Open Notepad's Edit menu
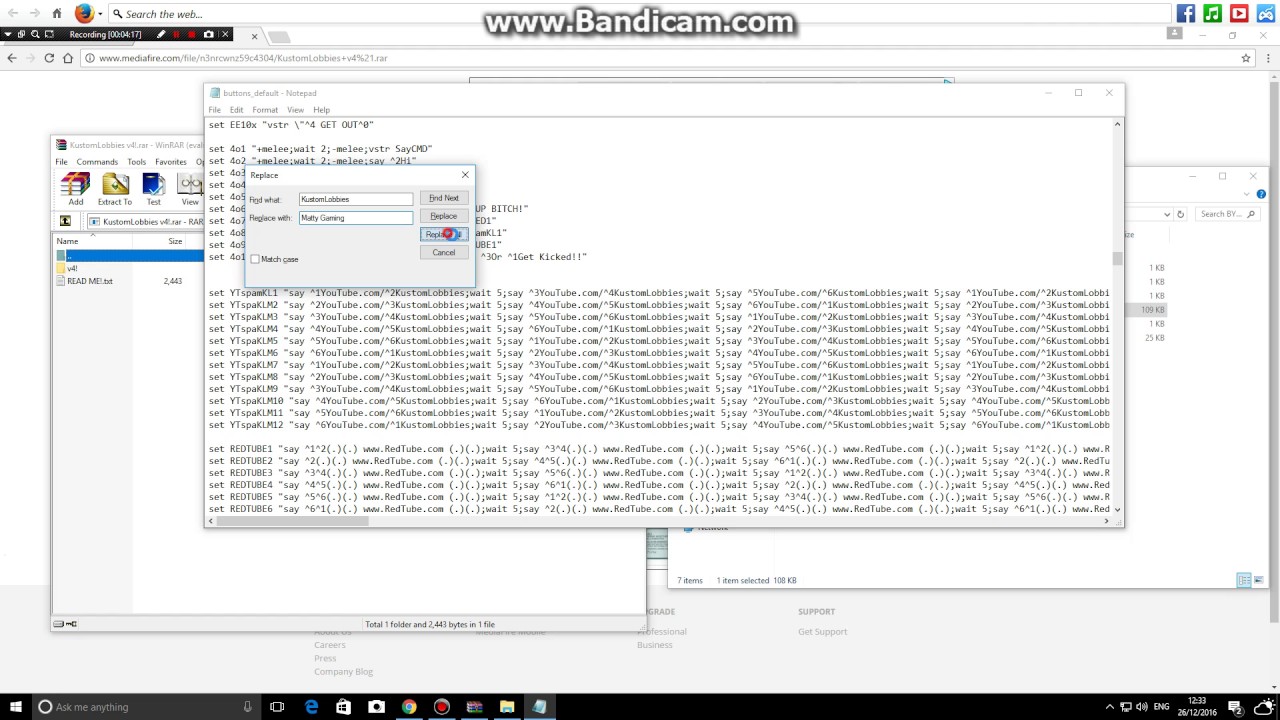The width and height of the screenshot is (1280, 720). click(236, 110)
